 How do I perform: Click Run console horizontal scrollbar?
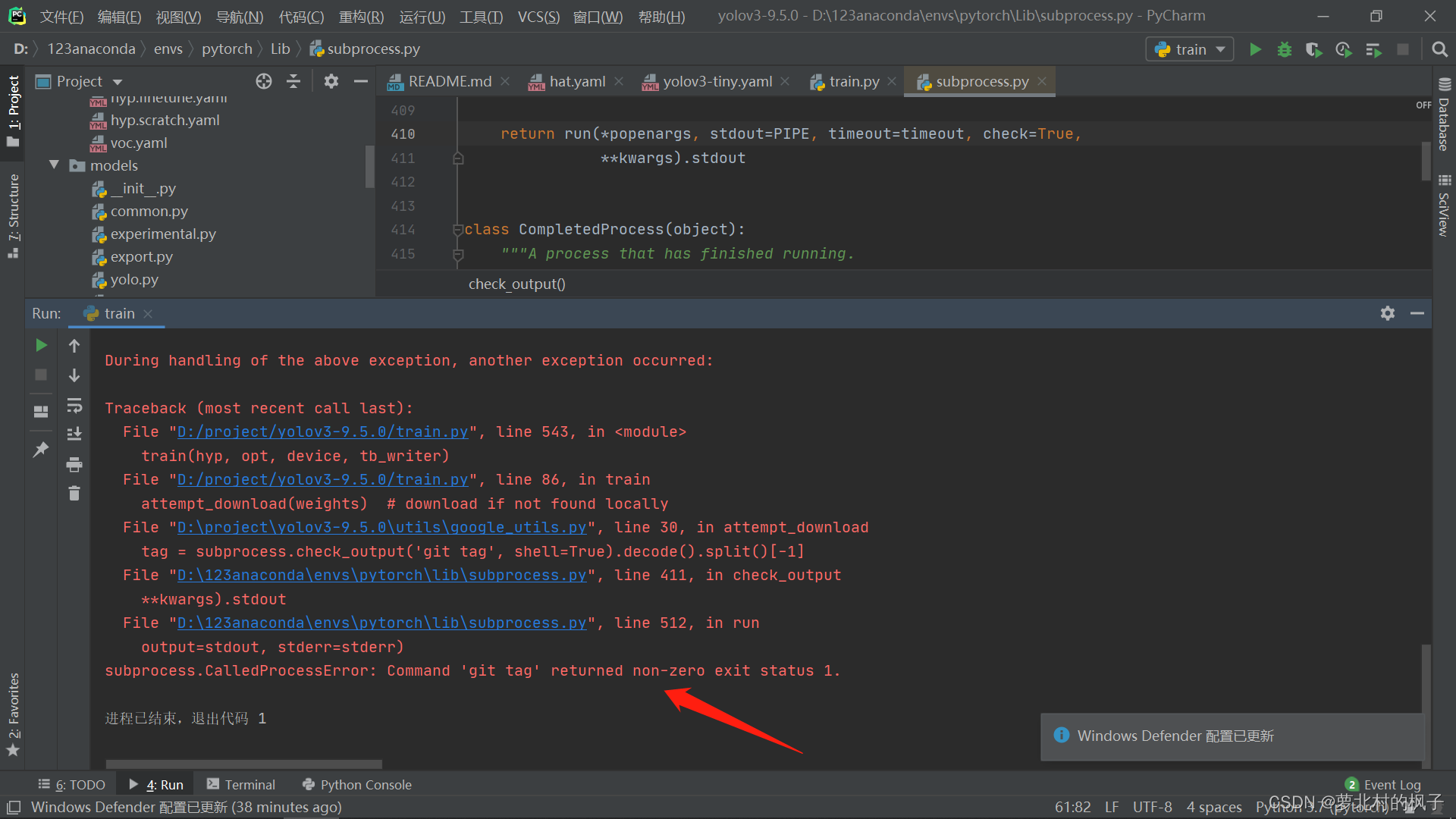pos(243,764)
